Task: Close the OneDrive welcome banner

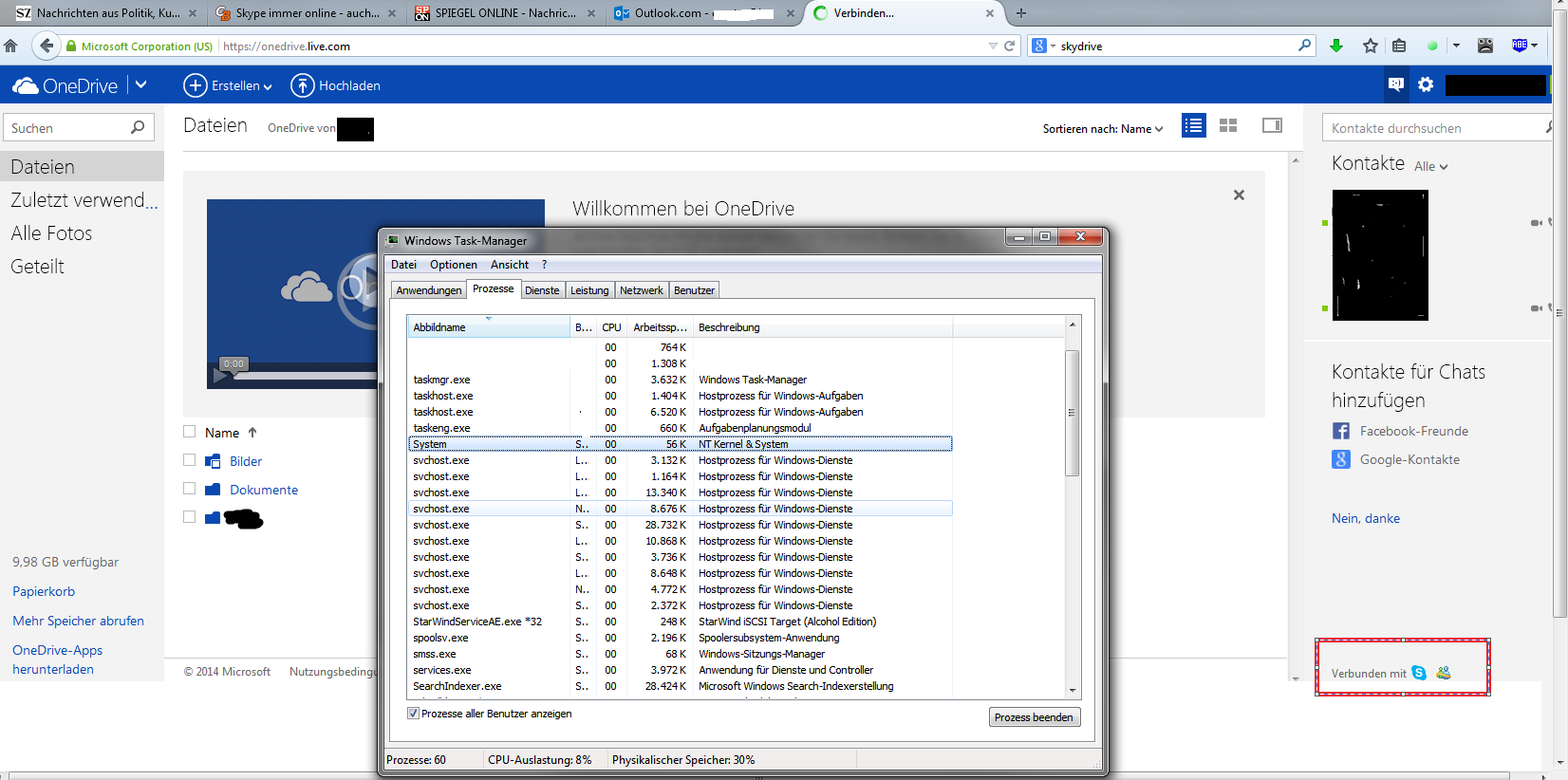Action: coord(1239,195)
